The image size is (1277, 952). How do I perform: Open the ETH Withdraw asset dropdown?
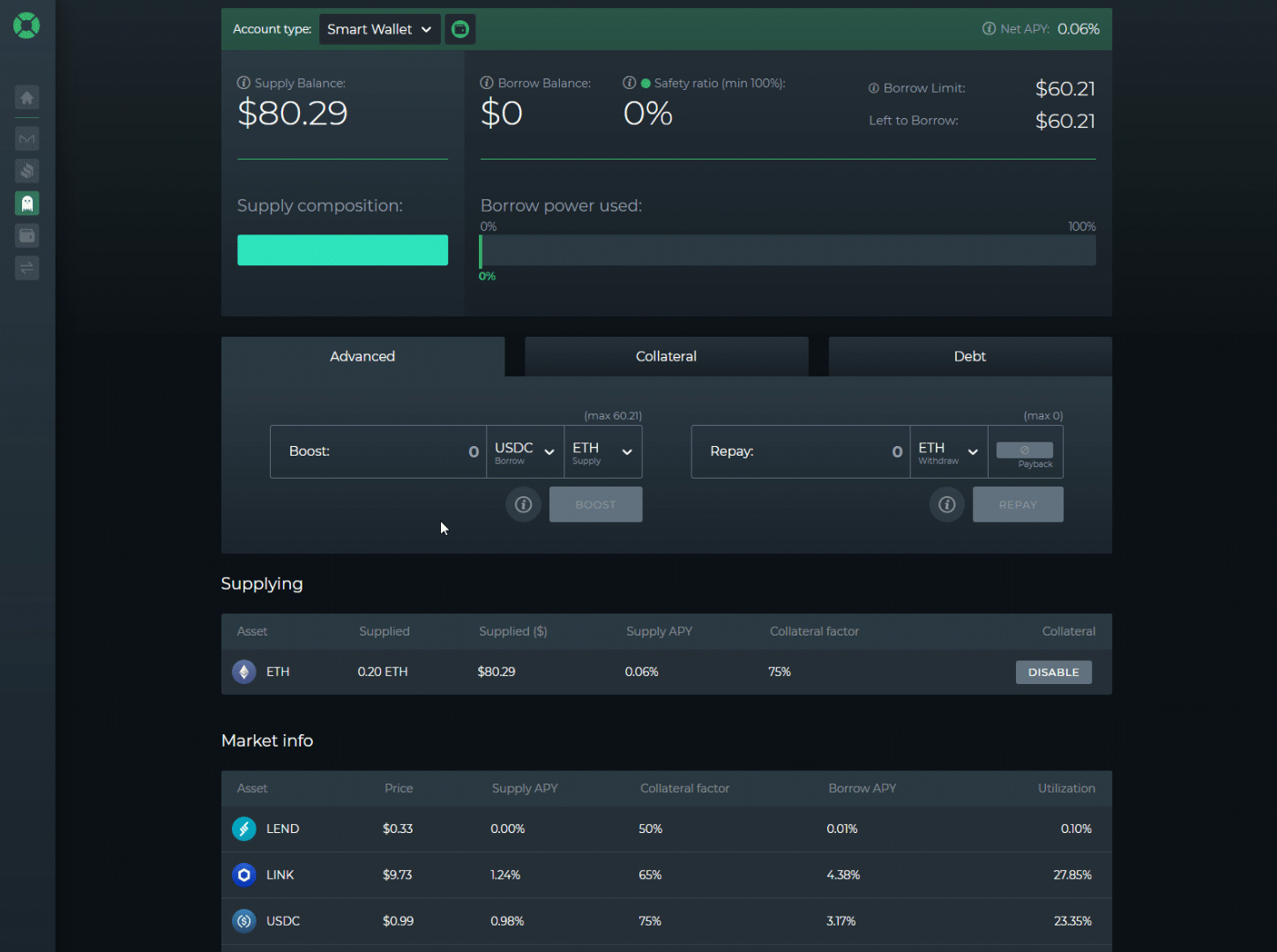pyautogui.click(x=948, y=452)
